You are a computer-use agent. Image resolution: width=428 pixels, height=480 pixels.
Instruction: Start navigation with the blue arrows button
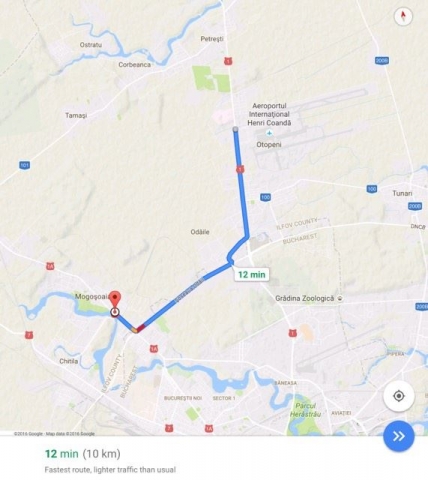[x=399, y=436]
